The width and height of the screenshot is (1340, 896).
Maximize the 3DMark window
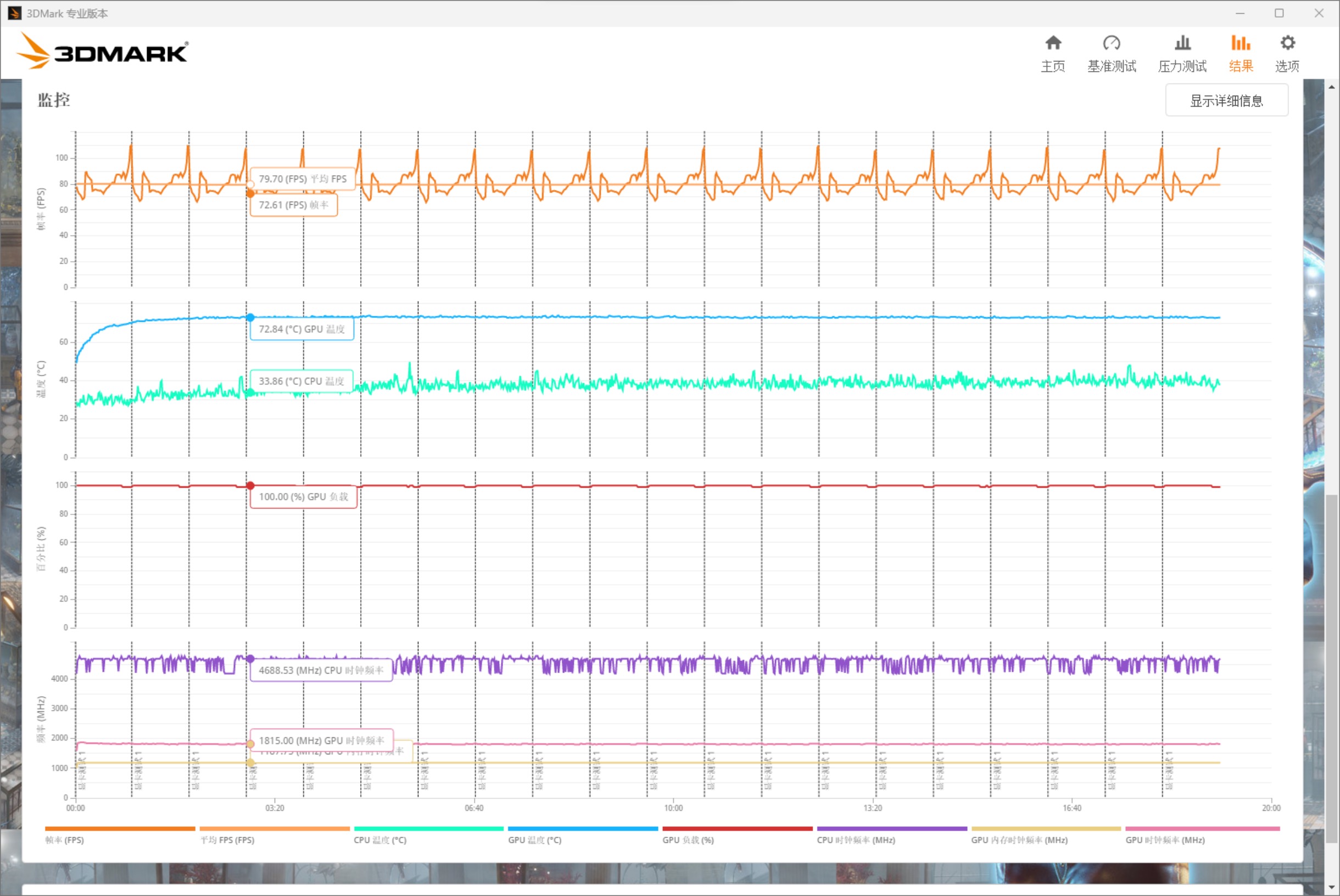(1279, 13)
